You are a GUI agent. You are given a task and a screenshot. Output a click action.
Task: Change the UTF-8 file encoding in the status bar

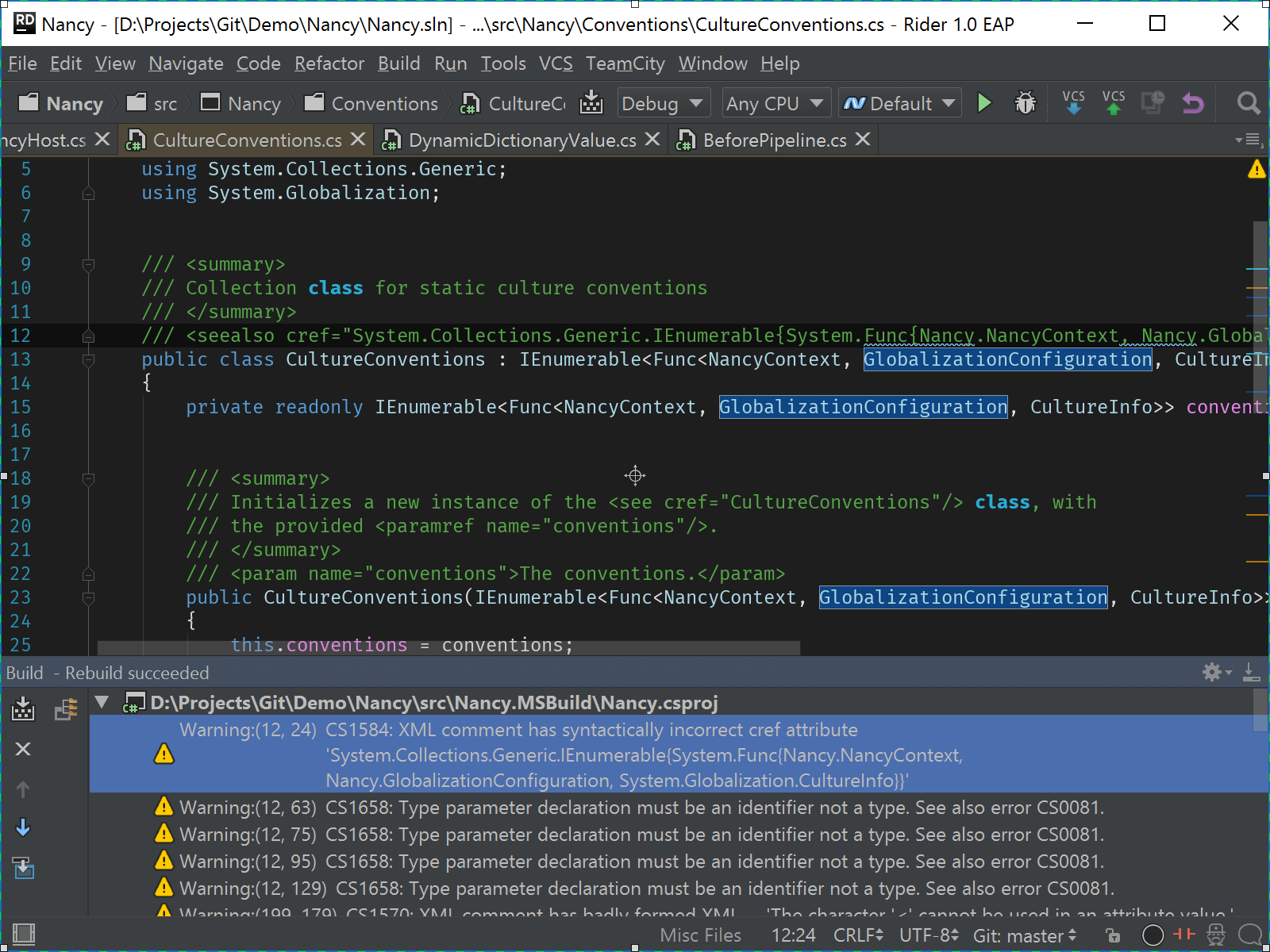(x=929, y=935)
